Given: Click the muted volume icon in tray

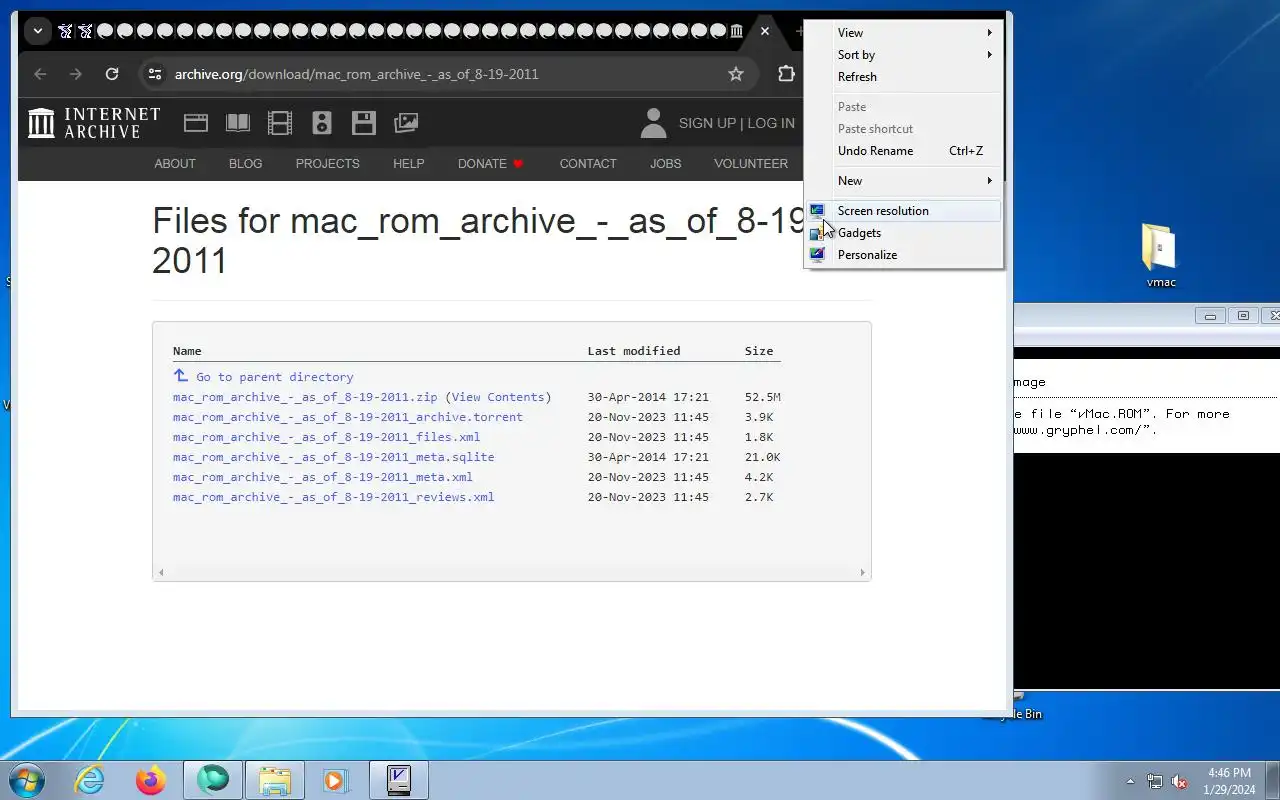Looking at the screenshot, I should click(x=1180, y=782).
